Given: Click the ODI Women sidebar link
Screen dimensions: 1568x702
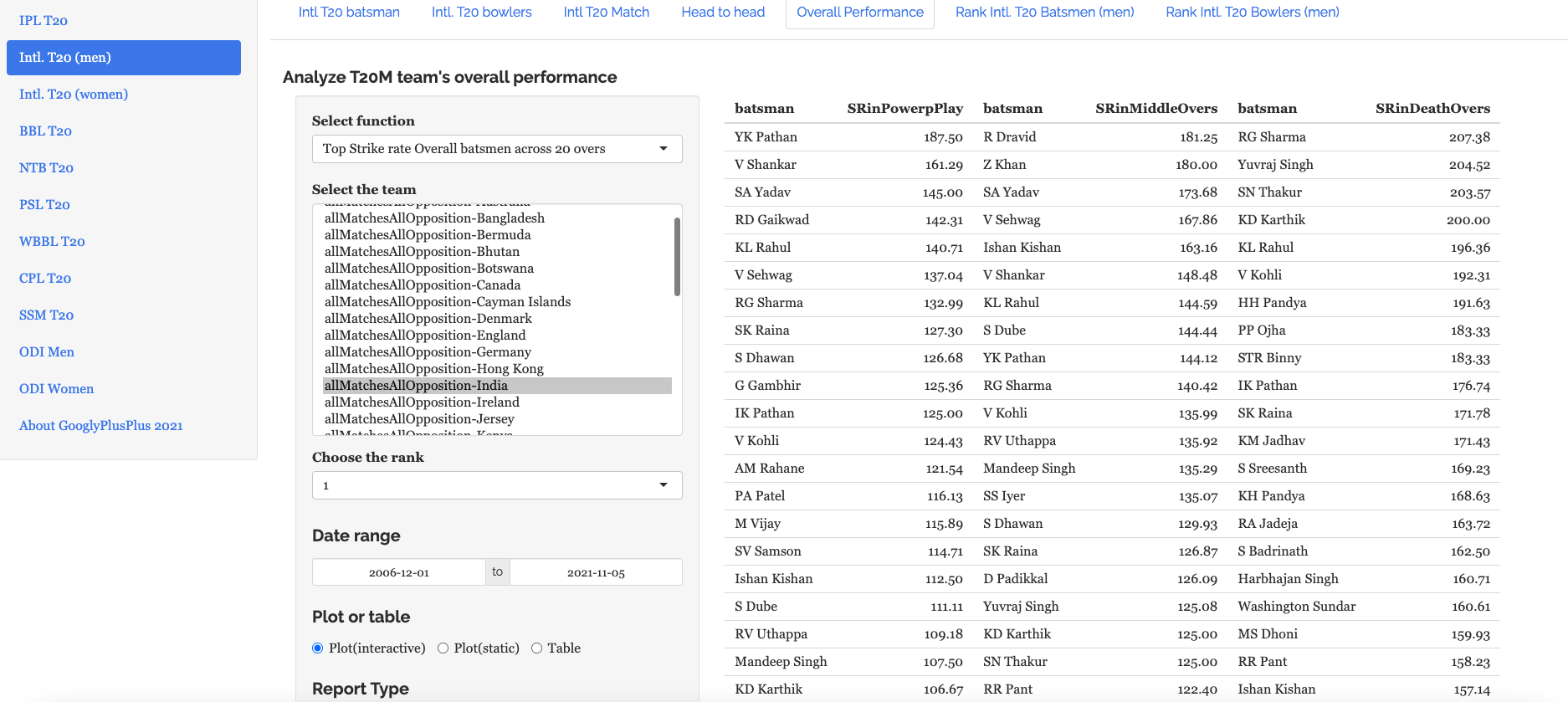Looking at the screenshot, I should pos(56,389).
